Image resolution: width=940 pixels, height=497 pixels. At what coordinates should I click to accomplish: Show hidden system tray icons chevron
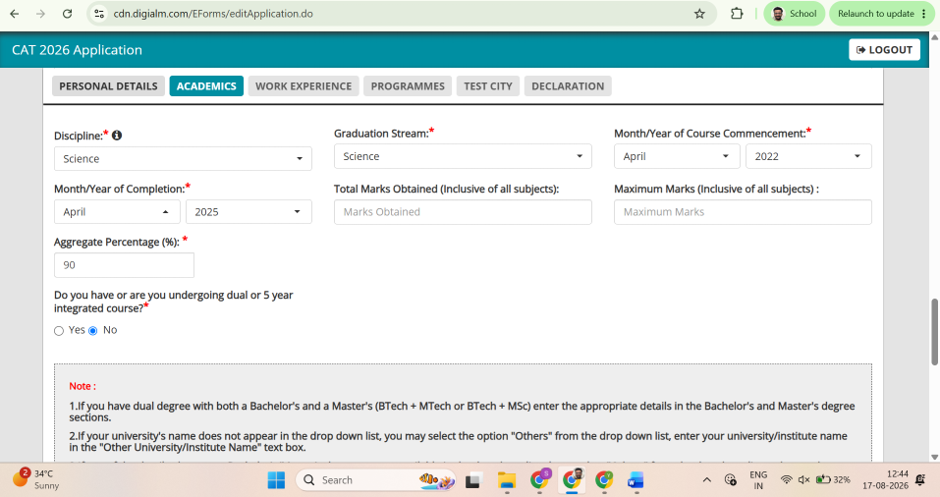coord(707,480)
